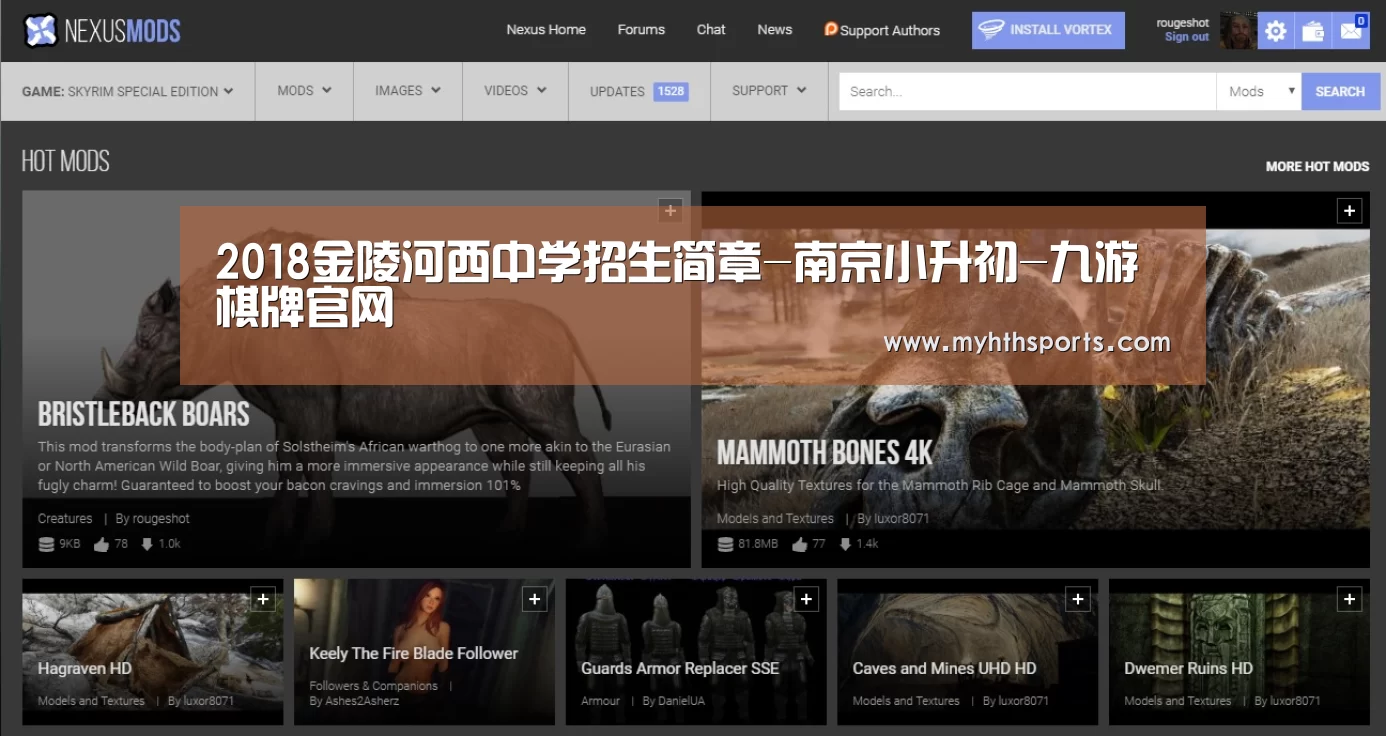Open the rougeshot username link in header
Viewport: 1386px width, 736px height.
click(1183, 23)
